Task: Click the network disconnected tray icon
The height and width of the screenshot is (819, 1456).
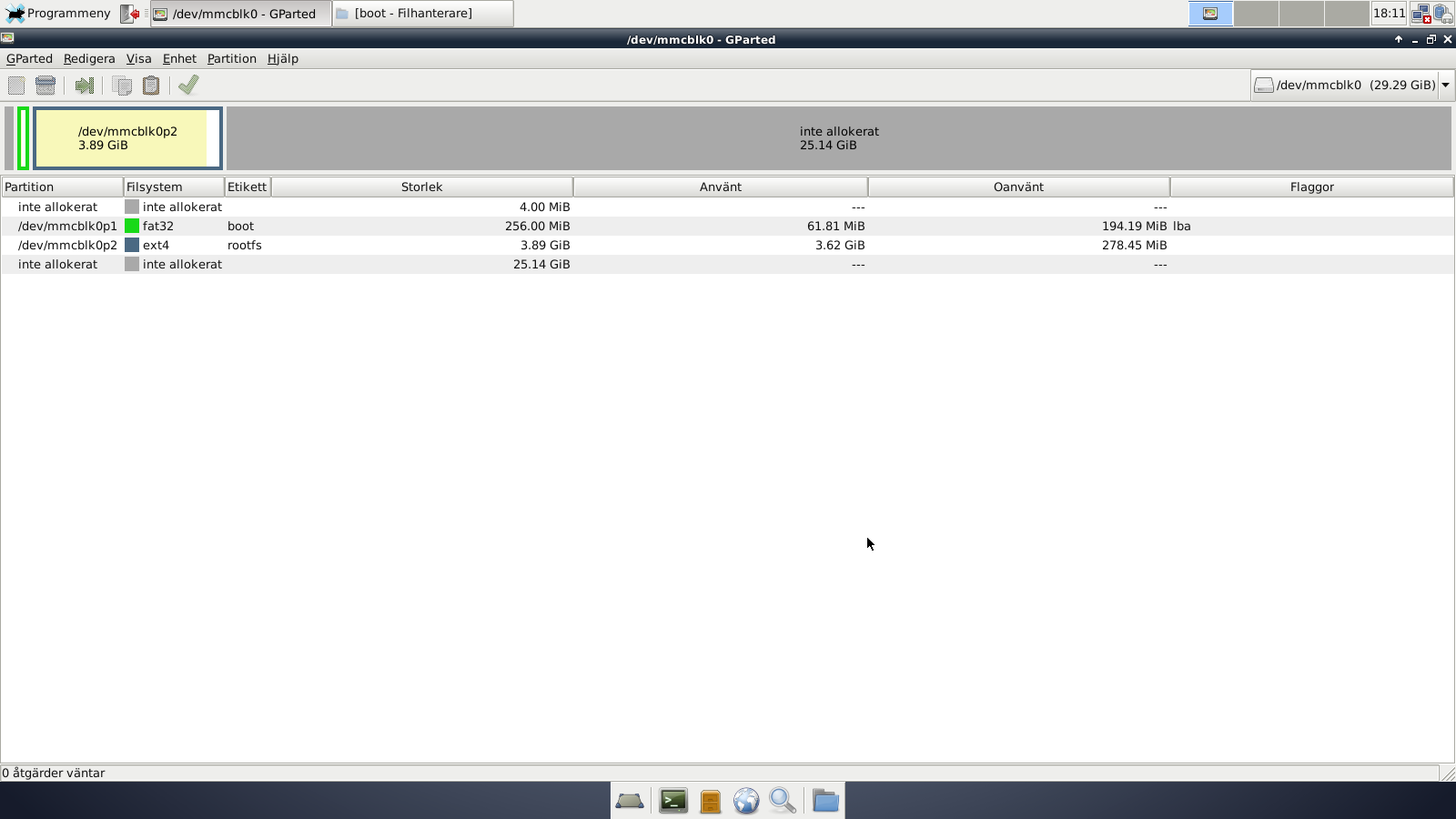Action: click(1421, 14)
